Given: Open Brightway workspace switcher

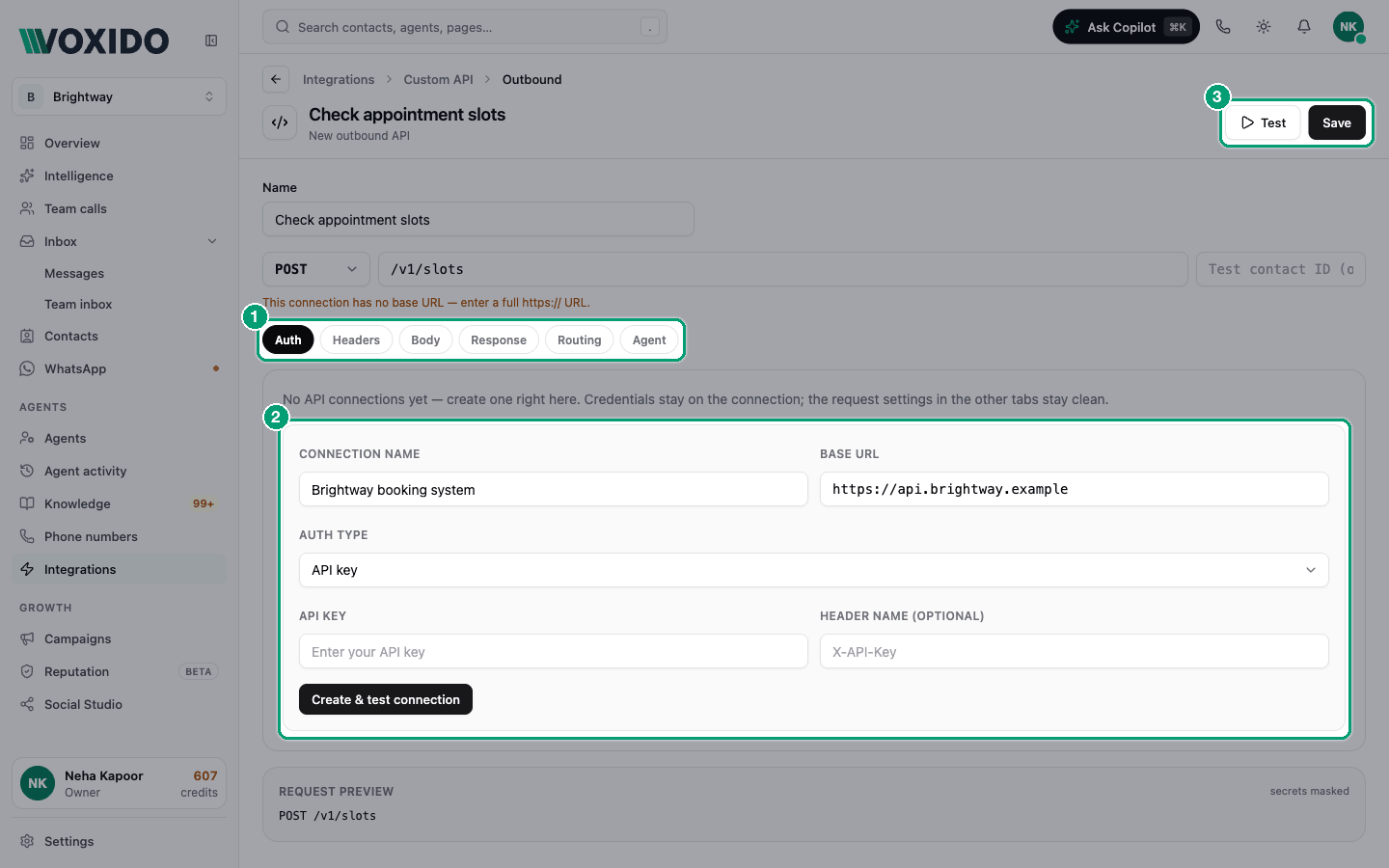Looking at the screenshot, I should [119, 96].
